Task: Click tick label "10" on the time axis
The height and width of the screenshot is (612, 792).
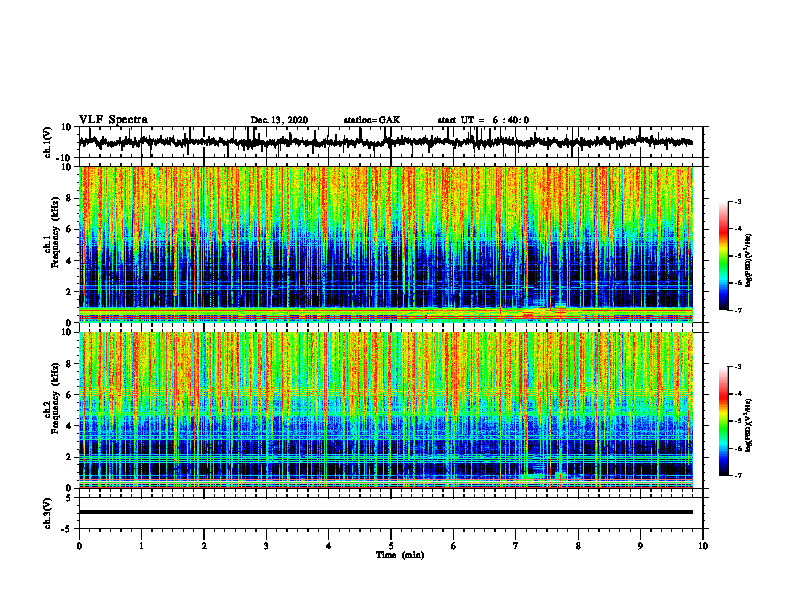Action: click(703, 546)
